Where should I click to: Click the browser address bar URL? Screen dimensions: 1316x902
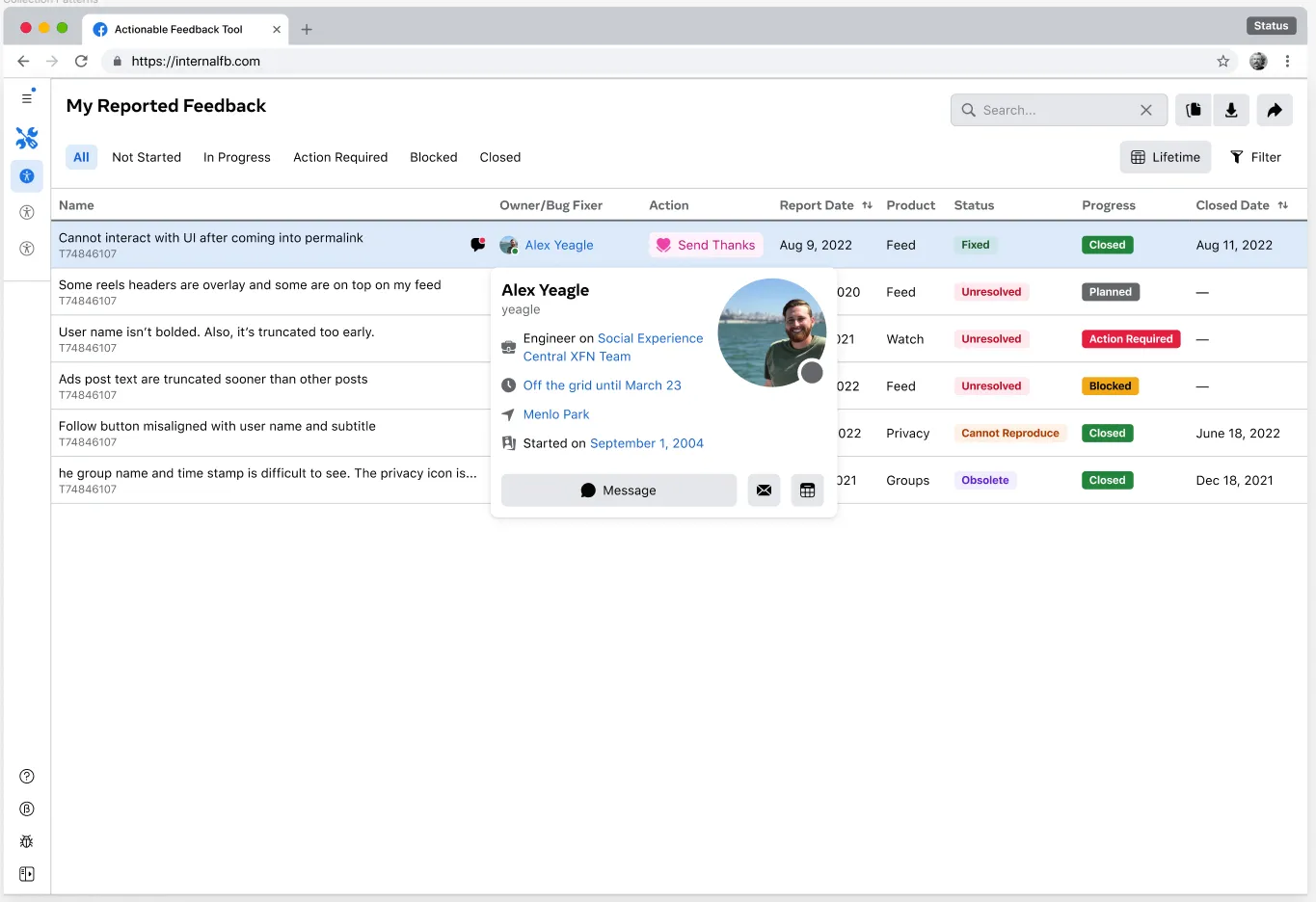pyautogui.click(x=196, y=61)
